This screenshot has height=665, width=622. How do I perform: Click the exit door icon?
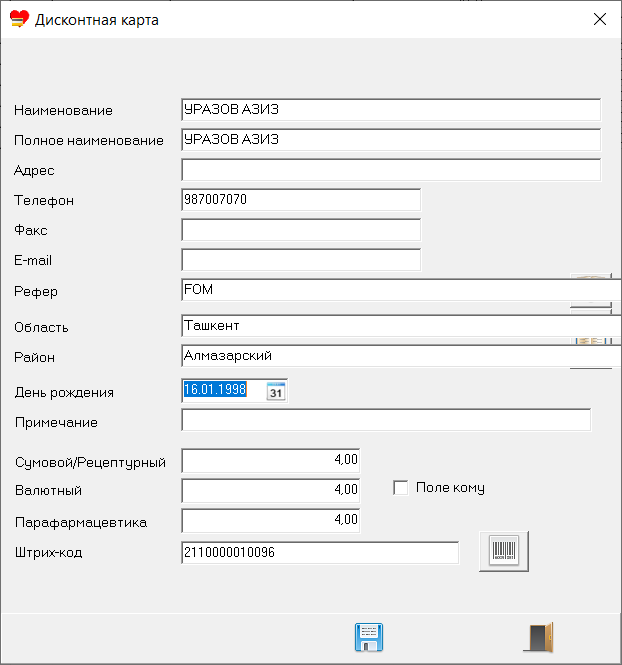[x=539, y=637]
